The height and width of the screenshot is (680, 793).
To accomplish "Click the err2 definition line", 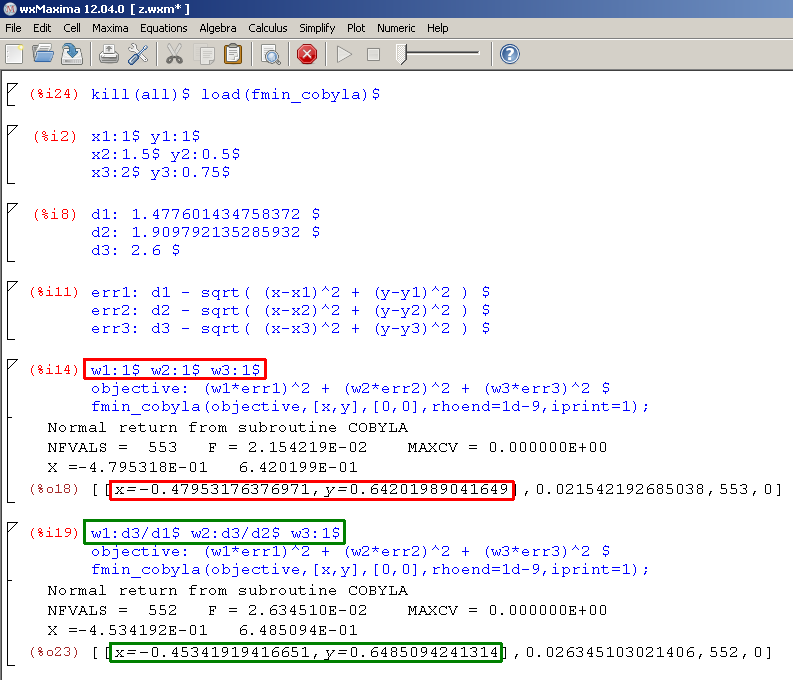I will tap(290, 310).
